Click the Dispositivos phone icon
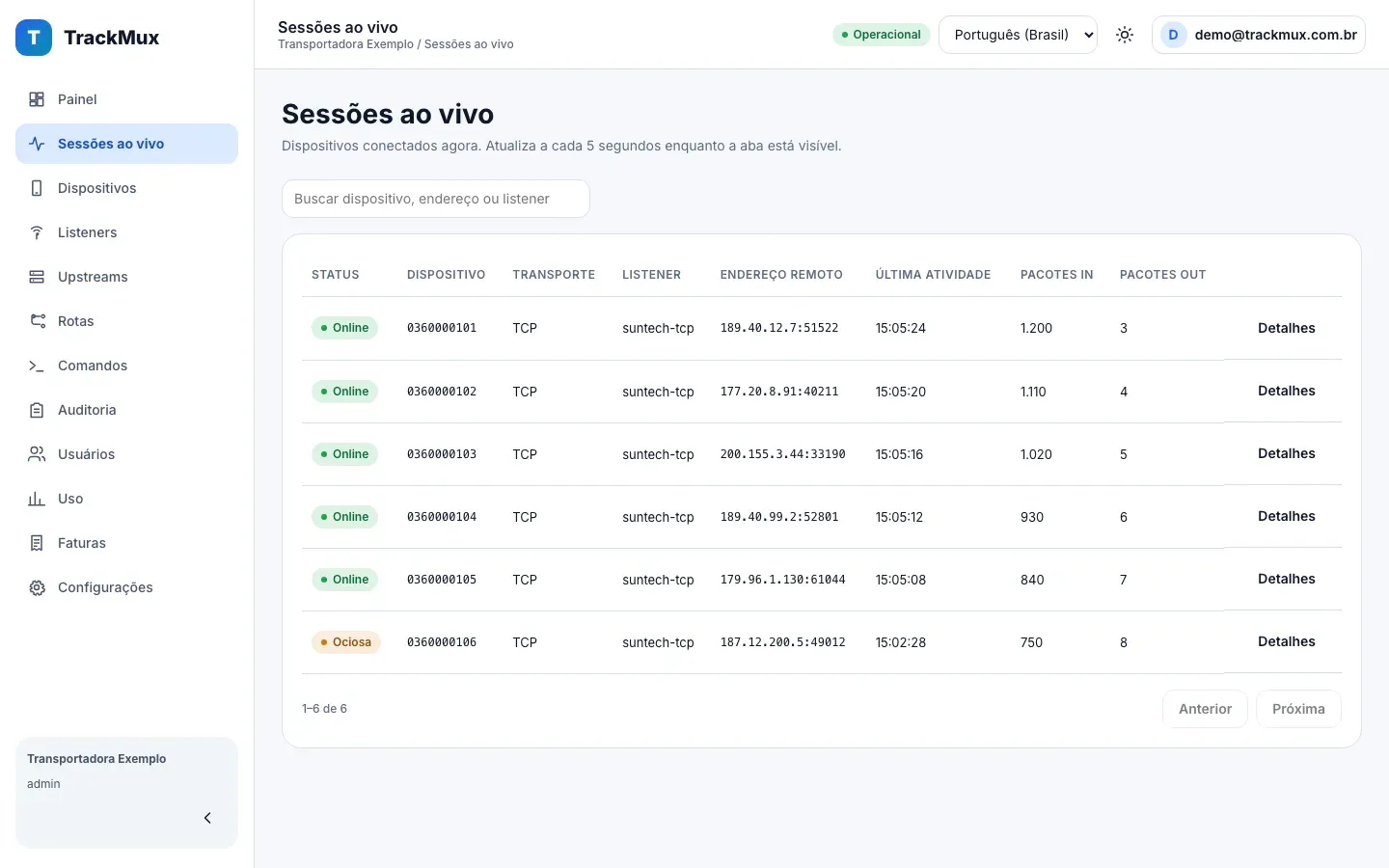Viewport: 1389px width, 868px height. click(x=37, y=188)
